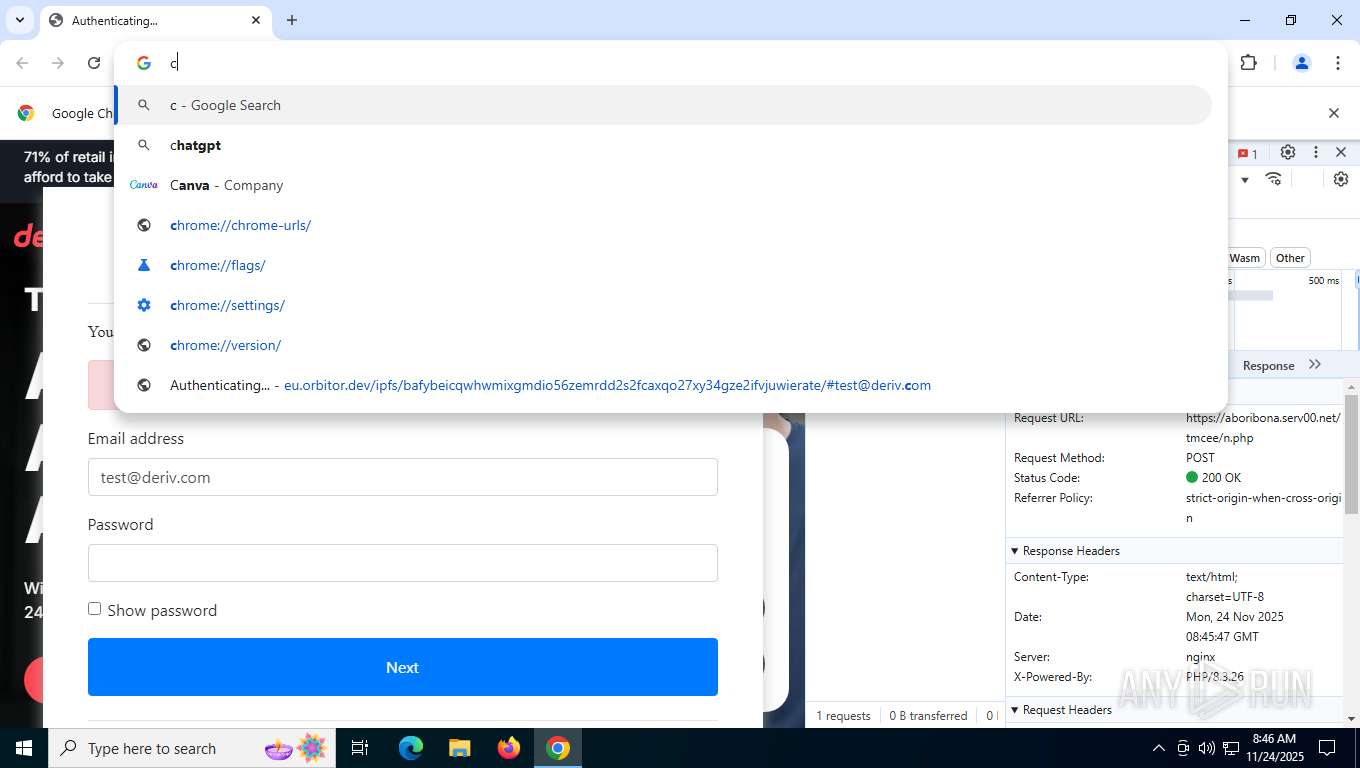Show more request detail tabs
The height and width of the screenshot is (768, 1360).
[x=1315, y=364]
